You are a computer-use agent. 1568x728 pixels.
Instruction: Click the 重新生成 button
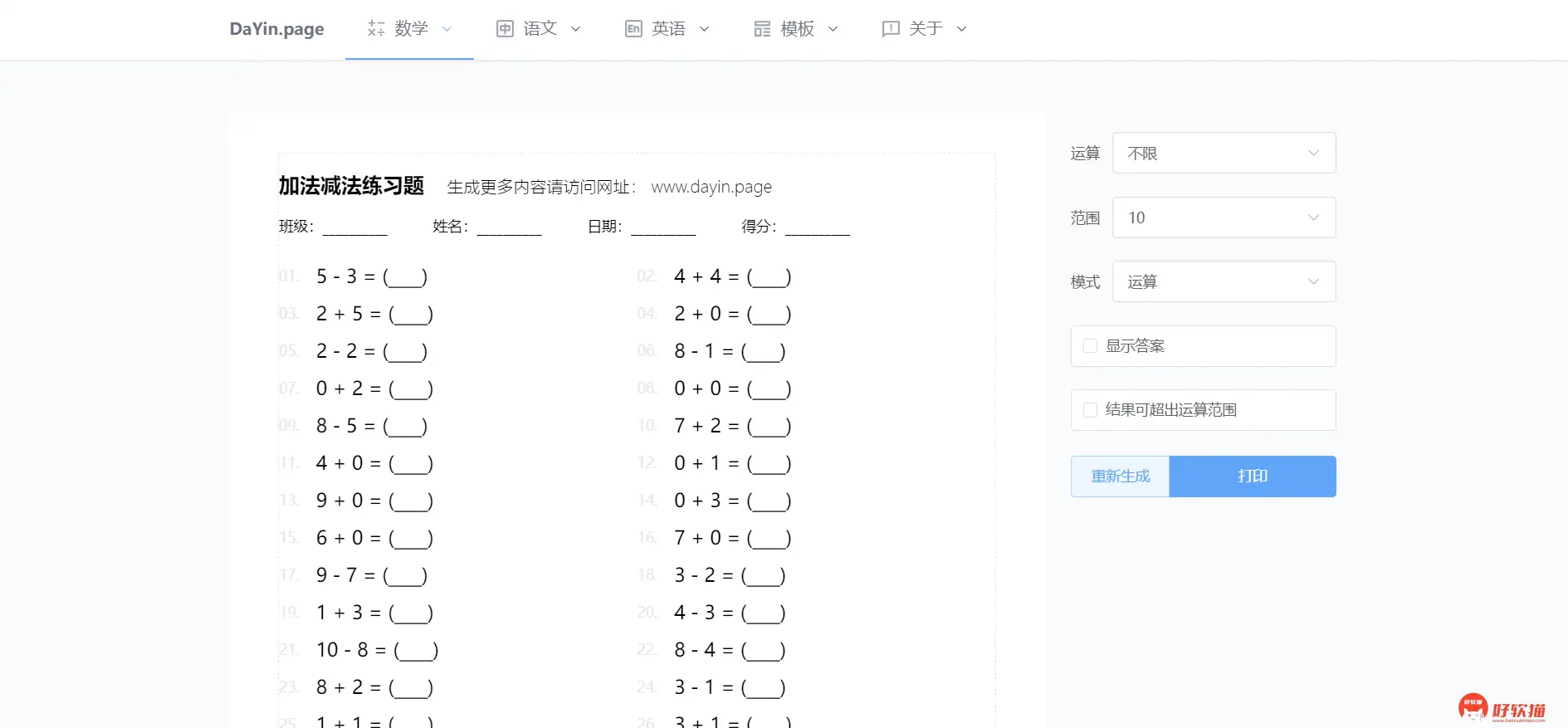tap(1121, 476)
